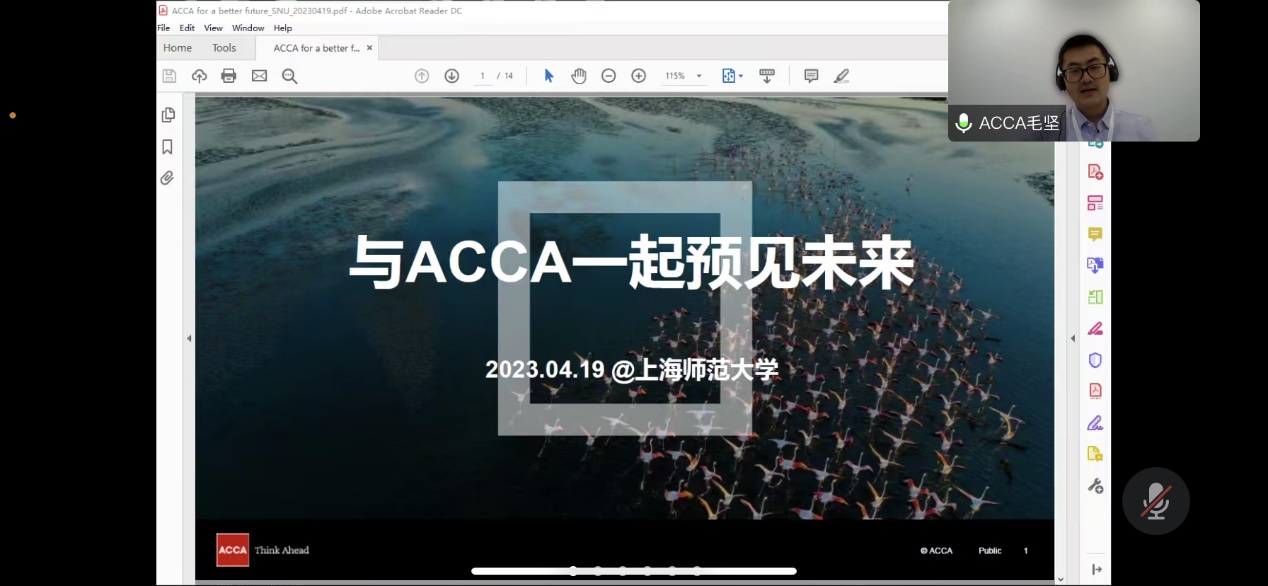Click the Think Ahead slogan text
The width and height of the screenshot is (1268, 586).
point(282,550)
